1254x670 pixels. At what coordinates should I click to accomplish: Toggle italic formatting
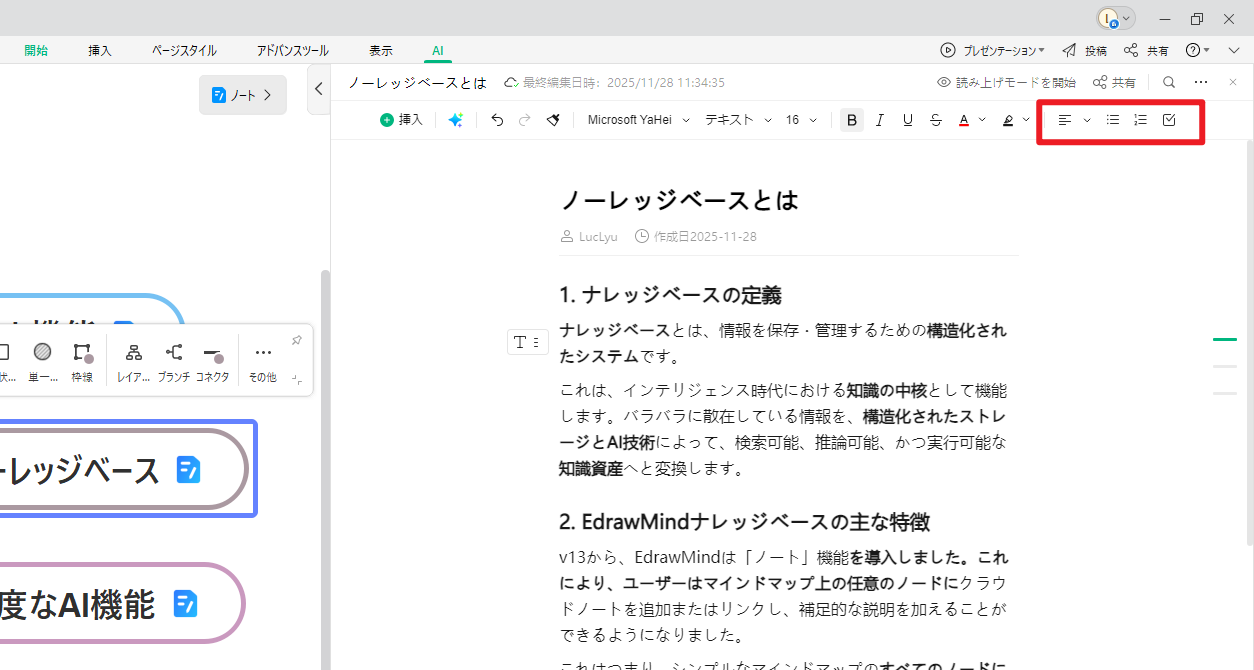879,119
